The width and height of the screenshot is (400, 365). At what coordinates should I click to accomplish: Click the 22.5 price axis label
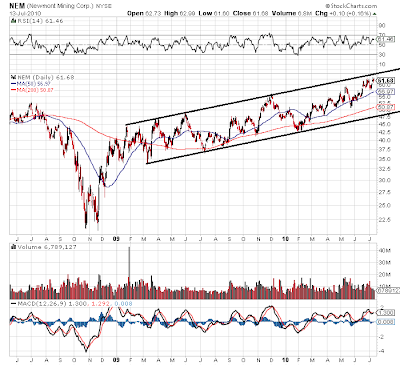(384, 220)
